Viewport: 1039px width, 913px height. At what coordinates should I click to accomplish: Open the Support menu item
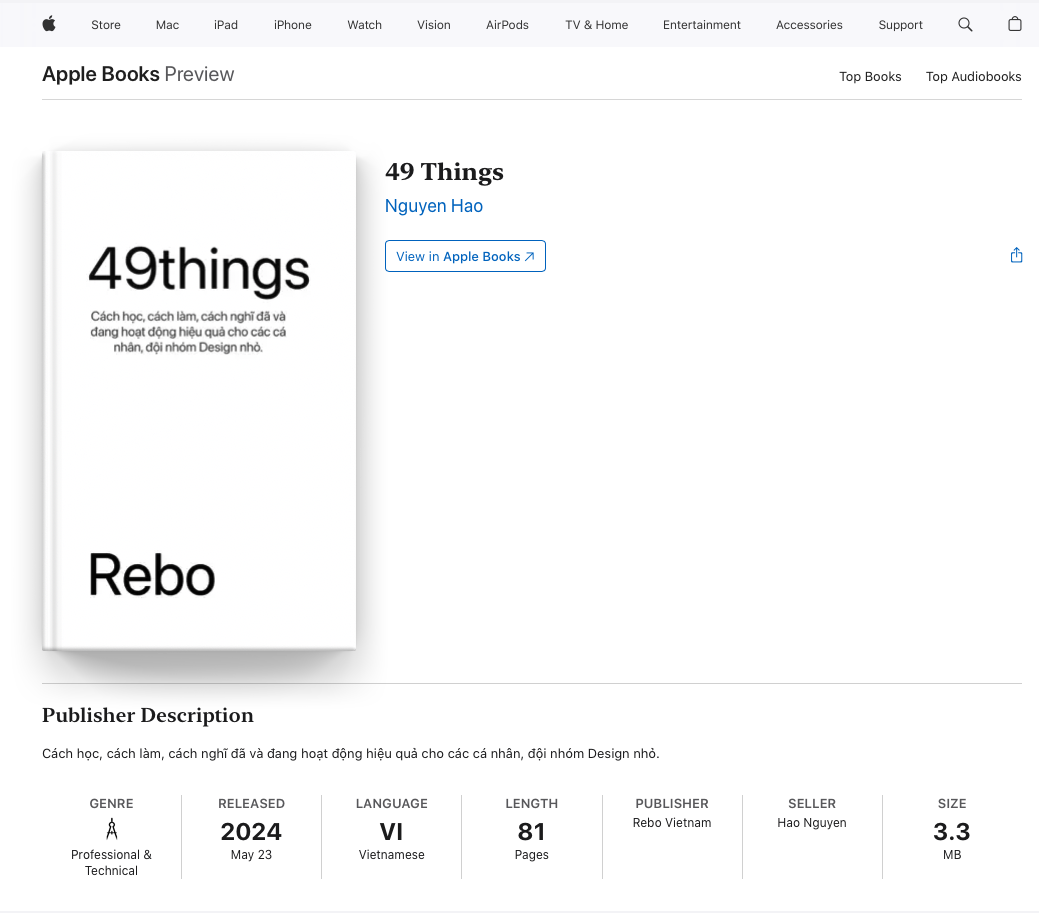900,25
